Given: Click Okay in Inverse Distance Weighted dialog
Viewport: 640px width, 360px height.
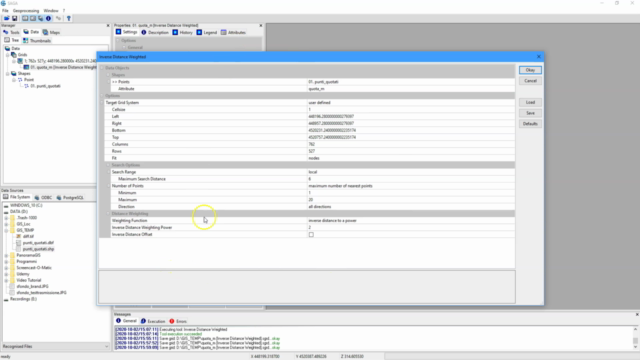Looking at the screenshot, I should 530,70.
